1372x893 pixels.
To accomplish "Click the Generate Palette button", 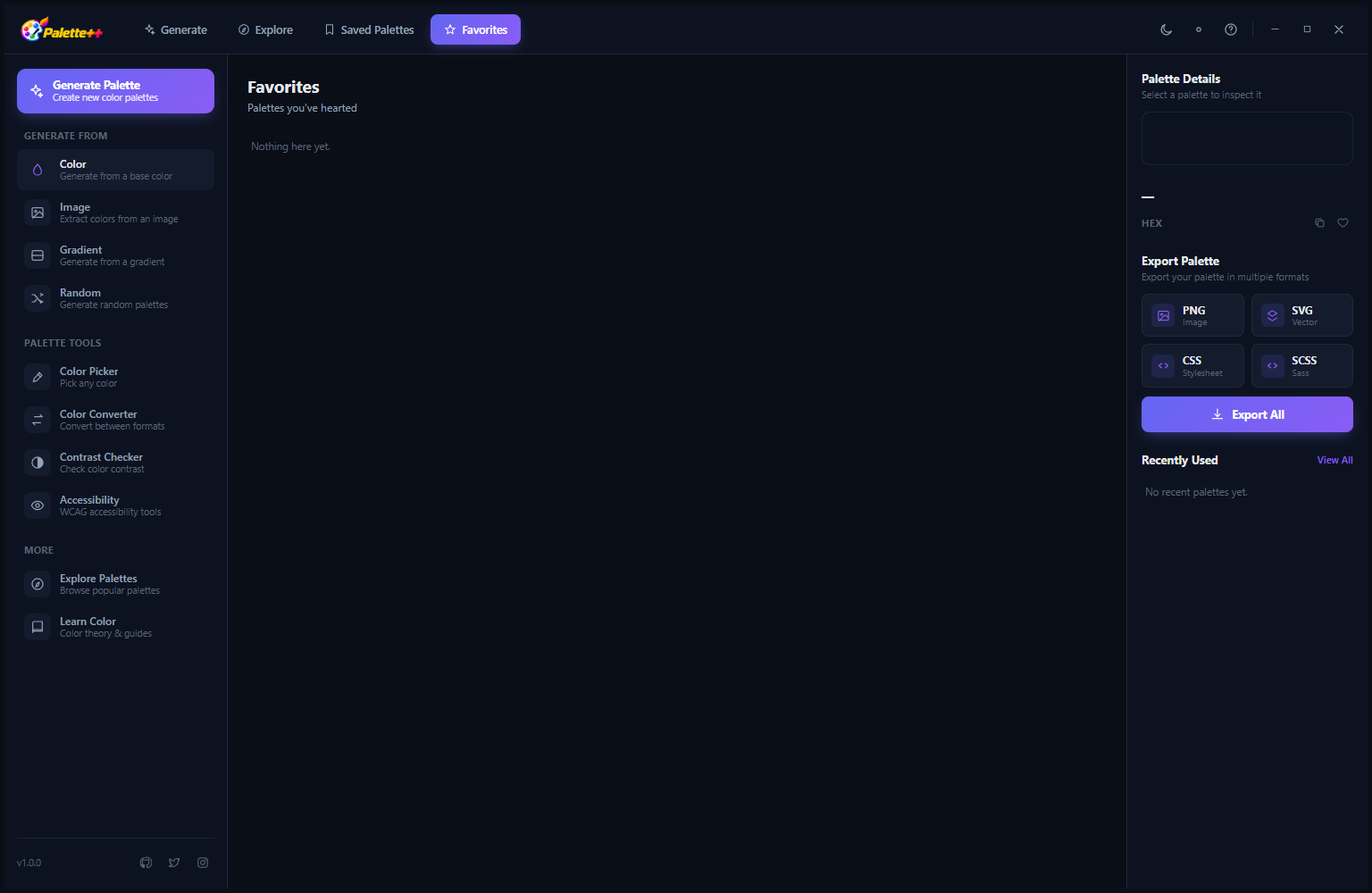I will 115,91.
